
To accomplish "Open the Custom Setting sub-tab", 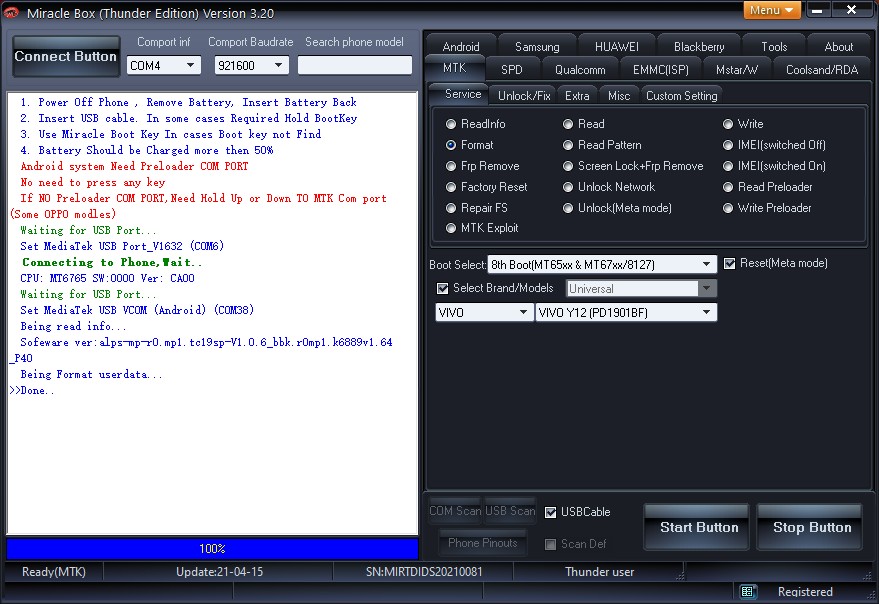I will (x=682, y=96).
